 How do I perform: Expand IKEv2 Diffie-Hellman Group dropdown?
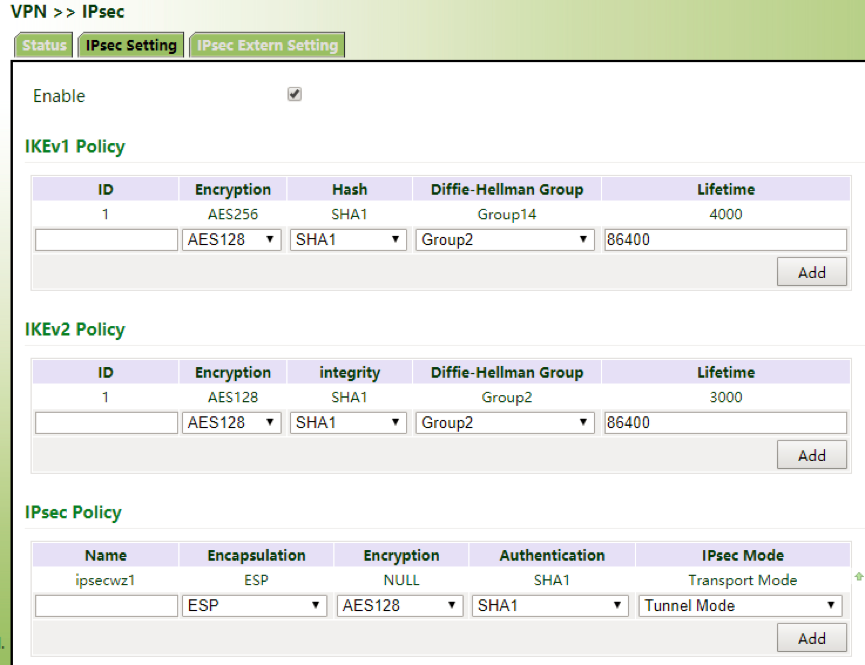(506, 423)
